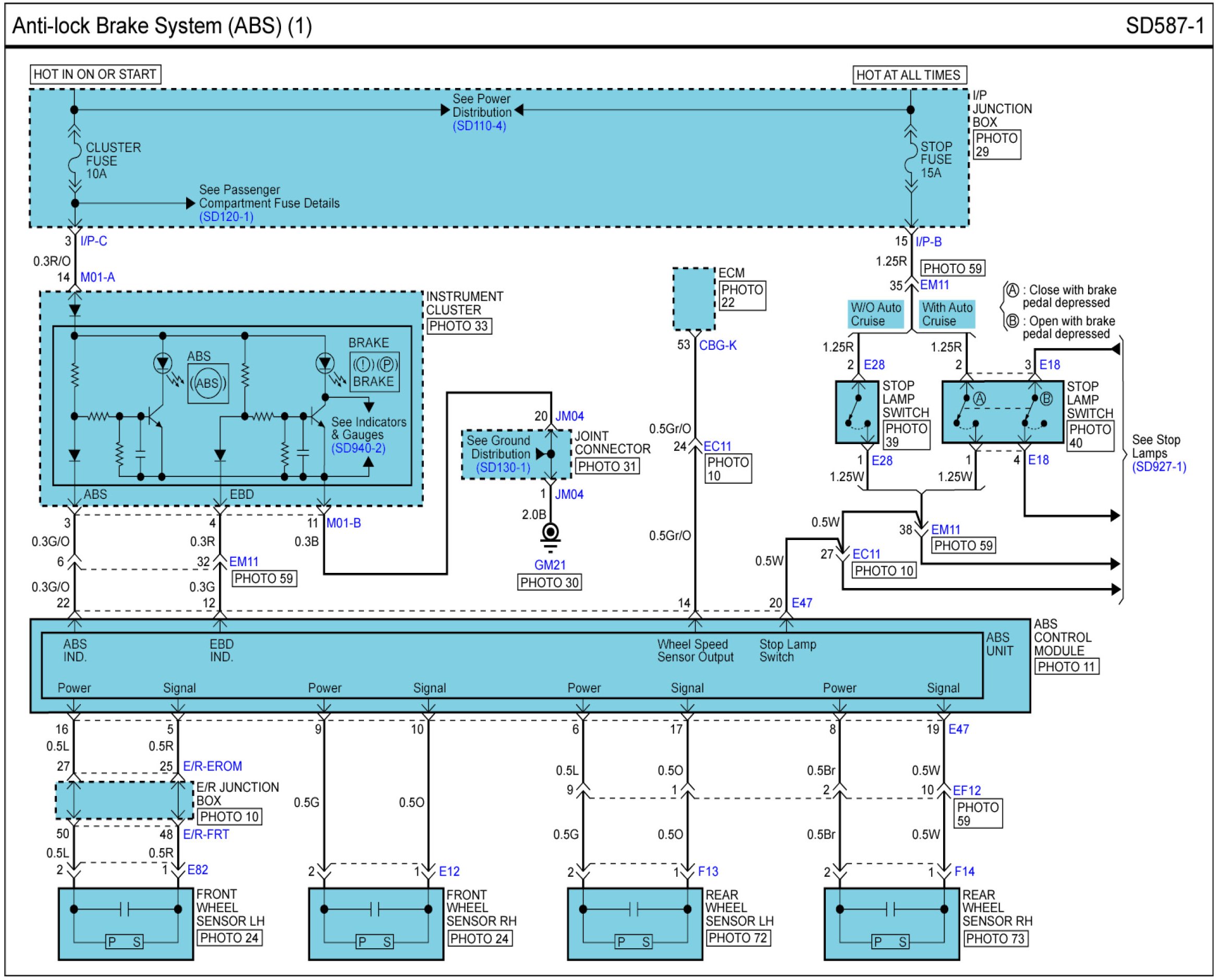The height and width of the screenshot is (980, 1220).
Task: Click the BRAKE warning lamp symbol
Action: [x=374, y=372]
